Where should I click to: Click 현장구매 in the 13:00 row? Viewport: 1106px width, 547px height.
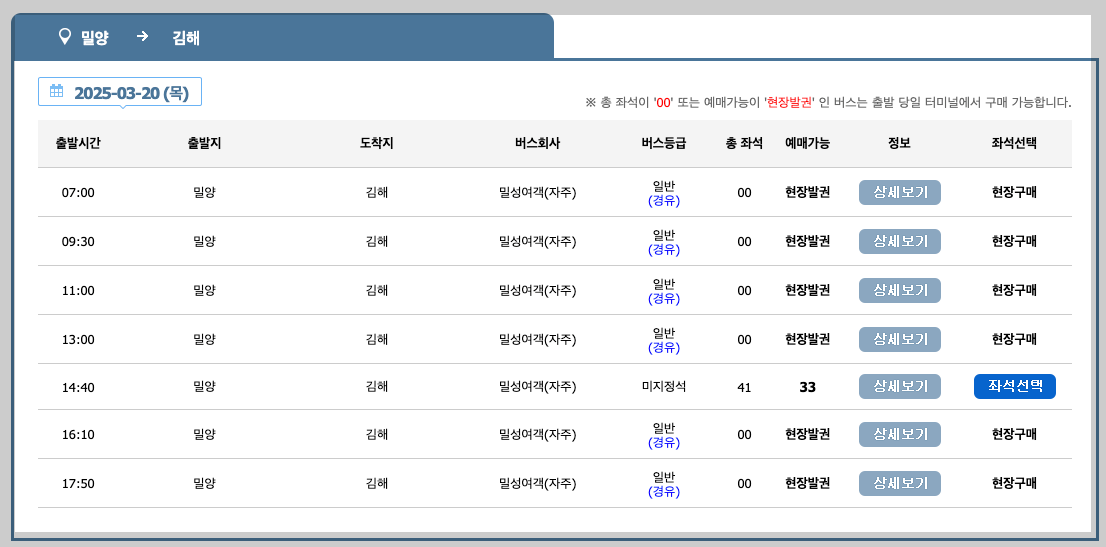(x=1014, y=339)
